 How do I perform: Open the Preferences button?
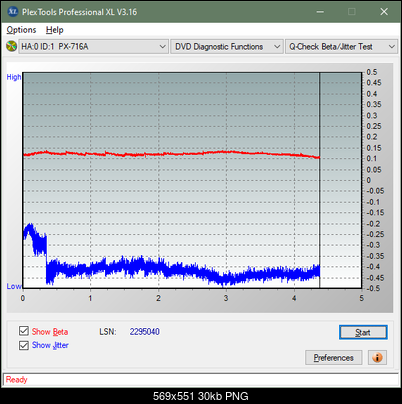(x=334, y=358)
